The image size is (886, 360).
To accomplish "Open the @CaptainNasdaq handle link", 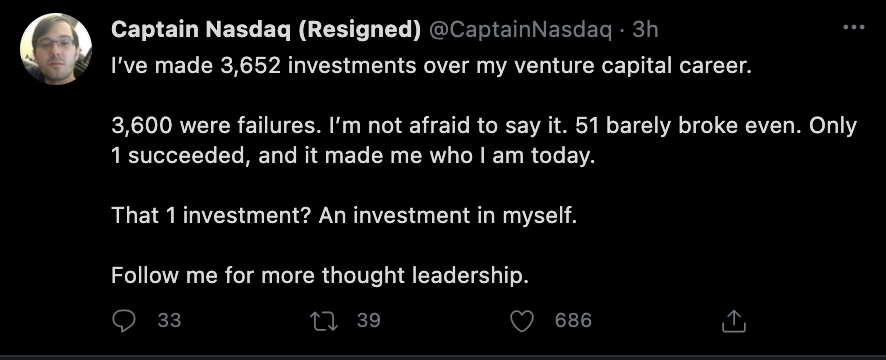I will (x=520, y=29).
